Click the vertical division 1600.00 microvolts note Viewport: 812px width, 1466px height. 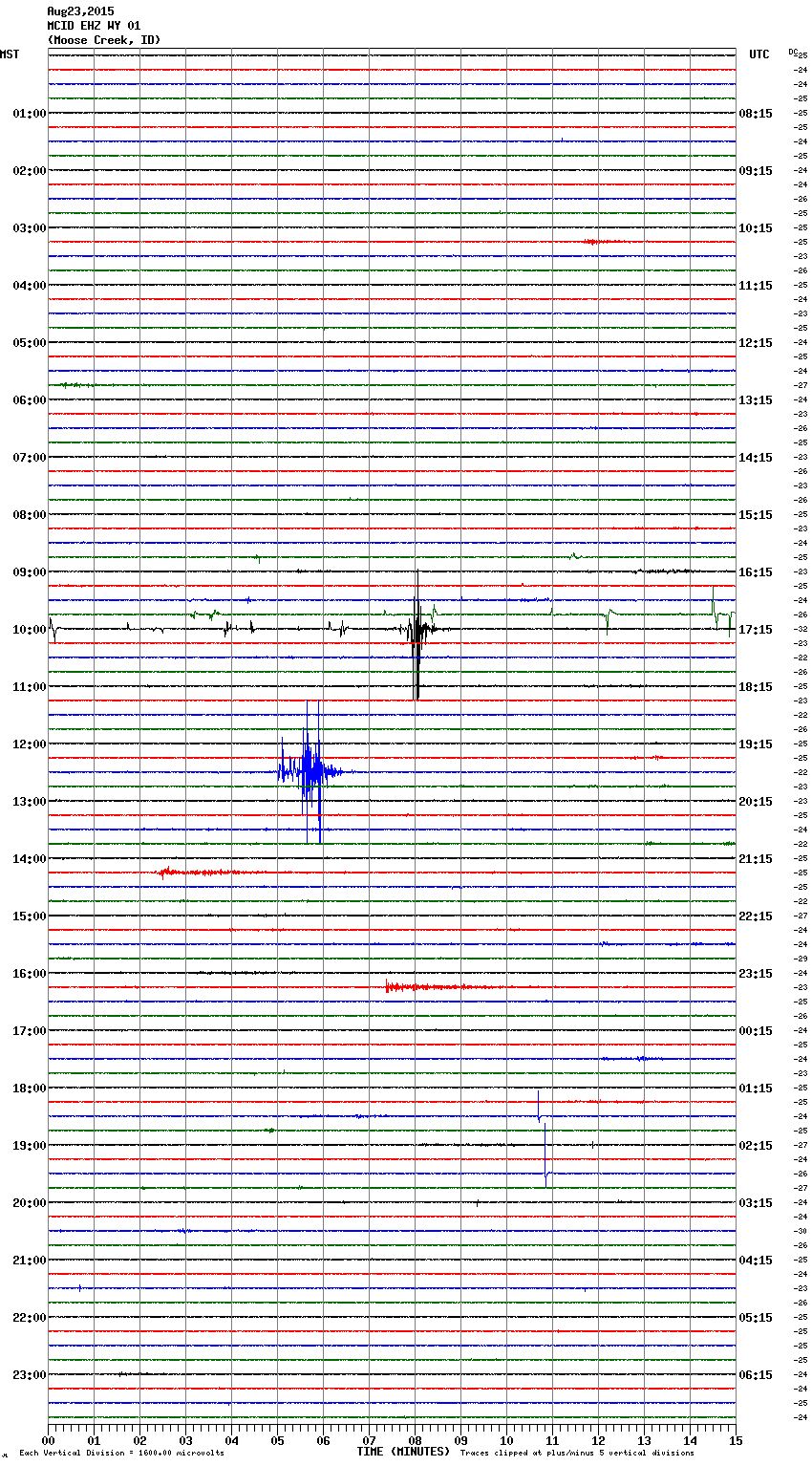(121, 1454)
